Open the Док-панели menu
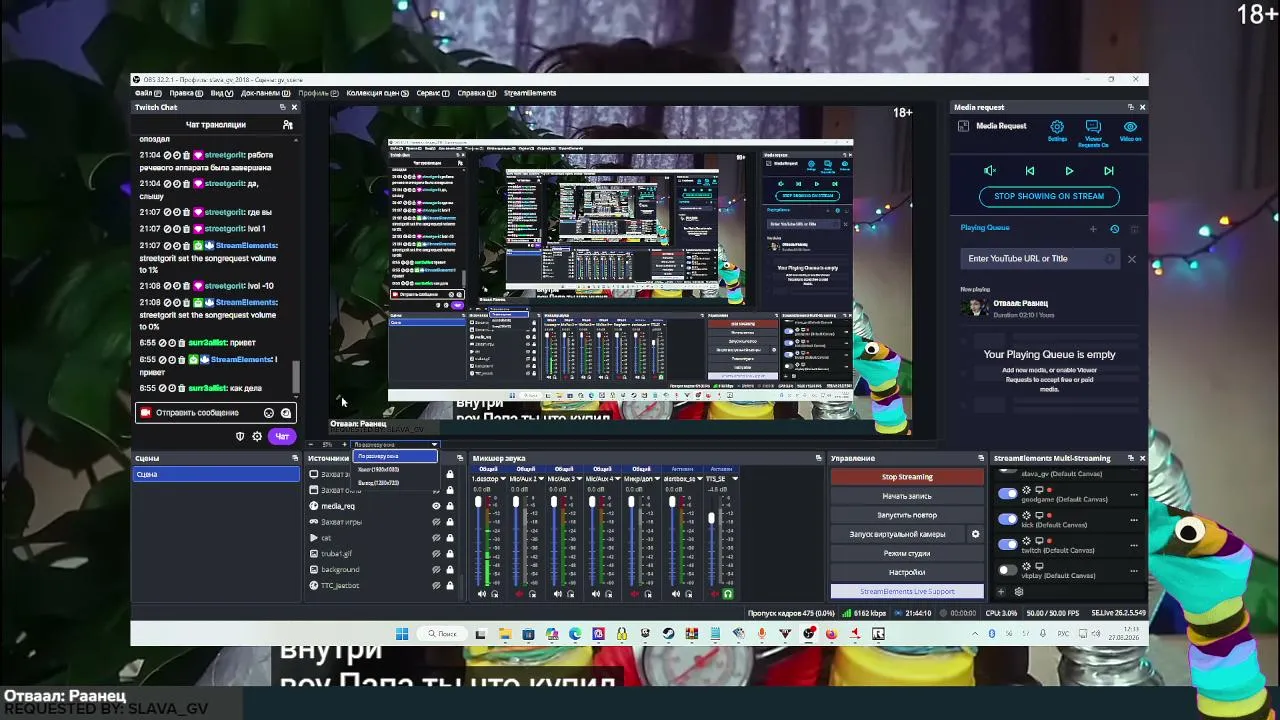The image size is (1280, 720). point(265,93)
